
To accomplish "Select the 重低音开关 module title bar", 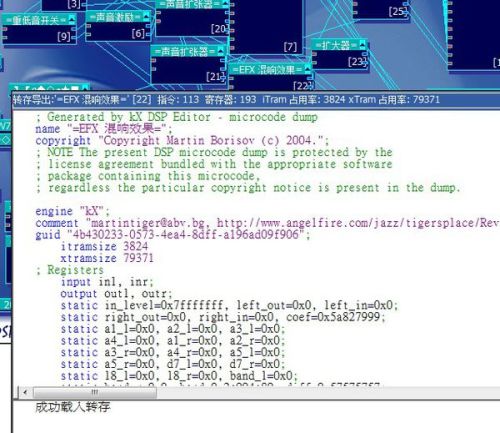I will pyautogui.click(x=39, y=20).
